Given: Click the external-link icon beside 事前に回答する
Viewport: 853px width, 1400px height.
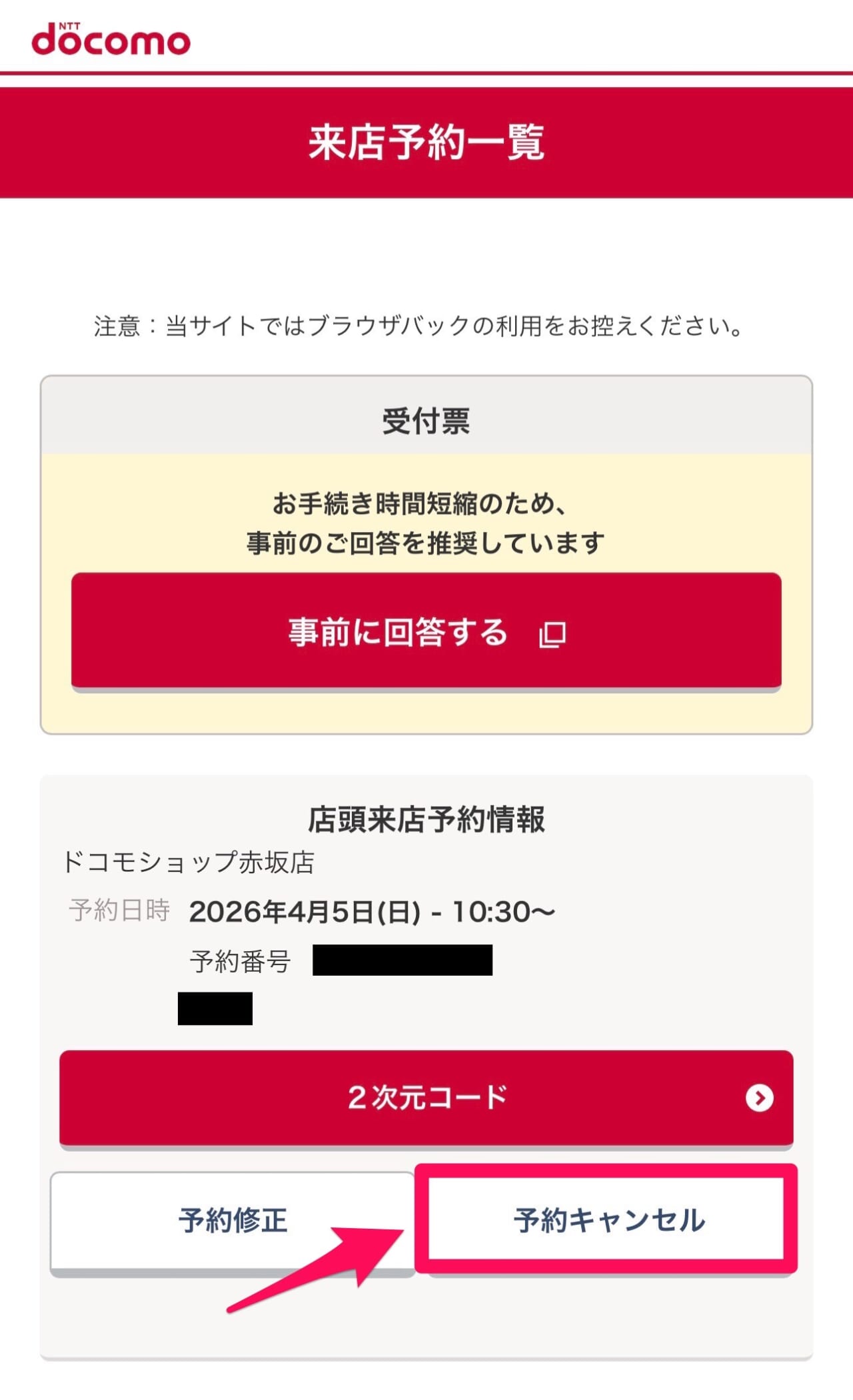Looking at the screenshot, I should coord(552,635).
